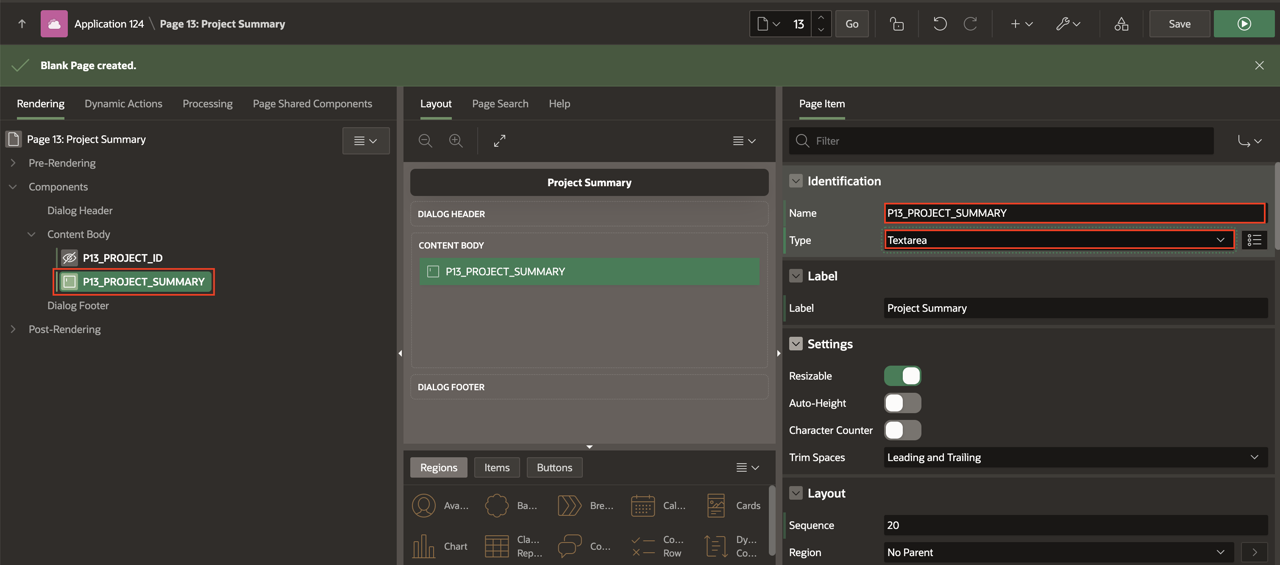Enable the Auto-Height toggle
The image size is (1280, 565).
(x=902, y=403)
